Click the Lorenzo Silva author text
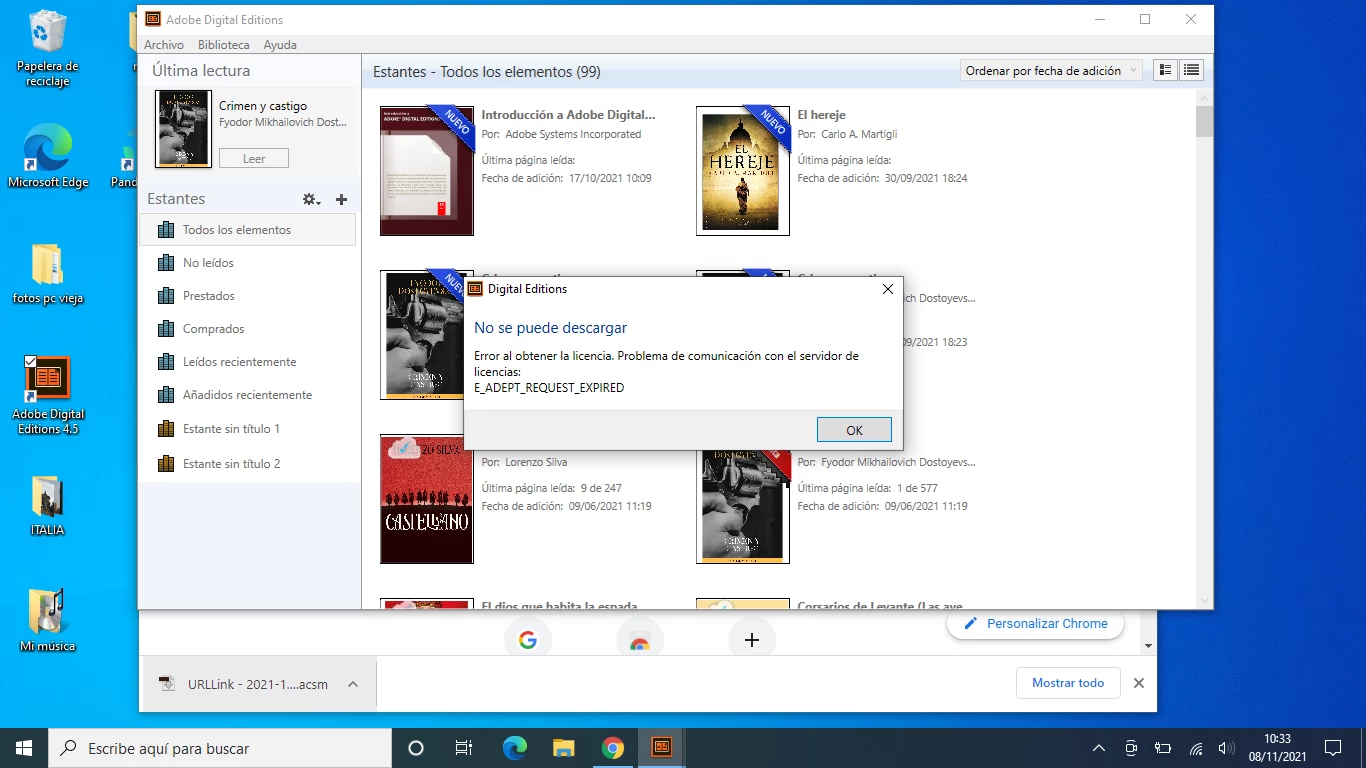 point(536,462)
